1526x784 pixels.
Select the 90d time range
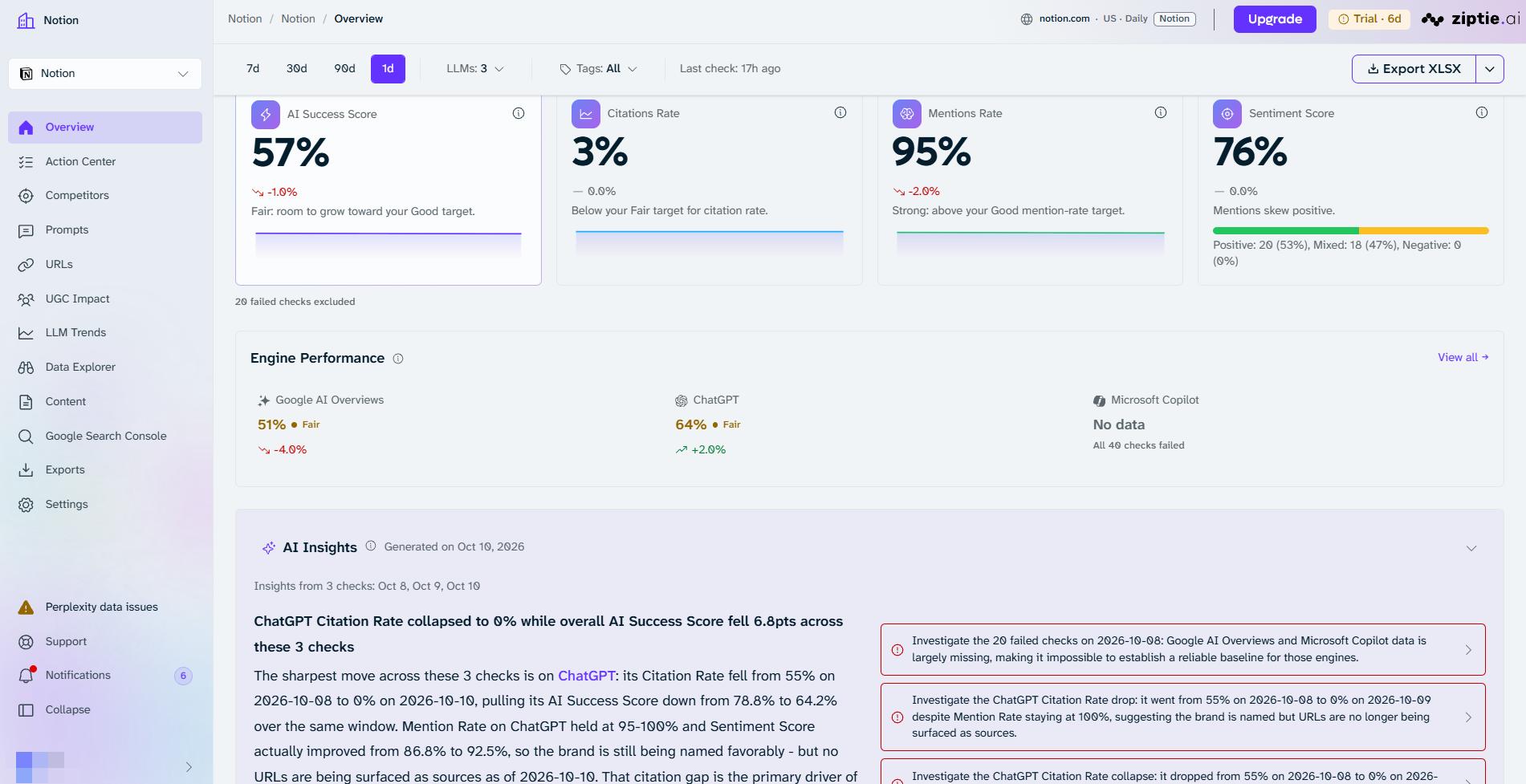345,69
